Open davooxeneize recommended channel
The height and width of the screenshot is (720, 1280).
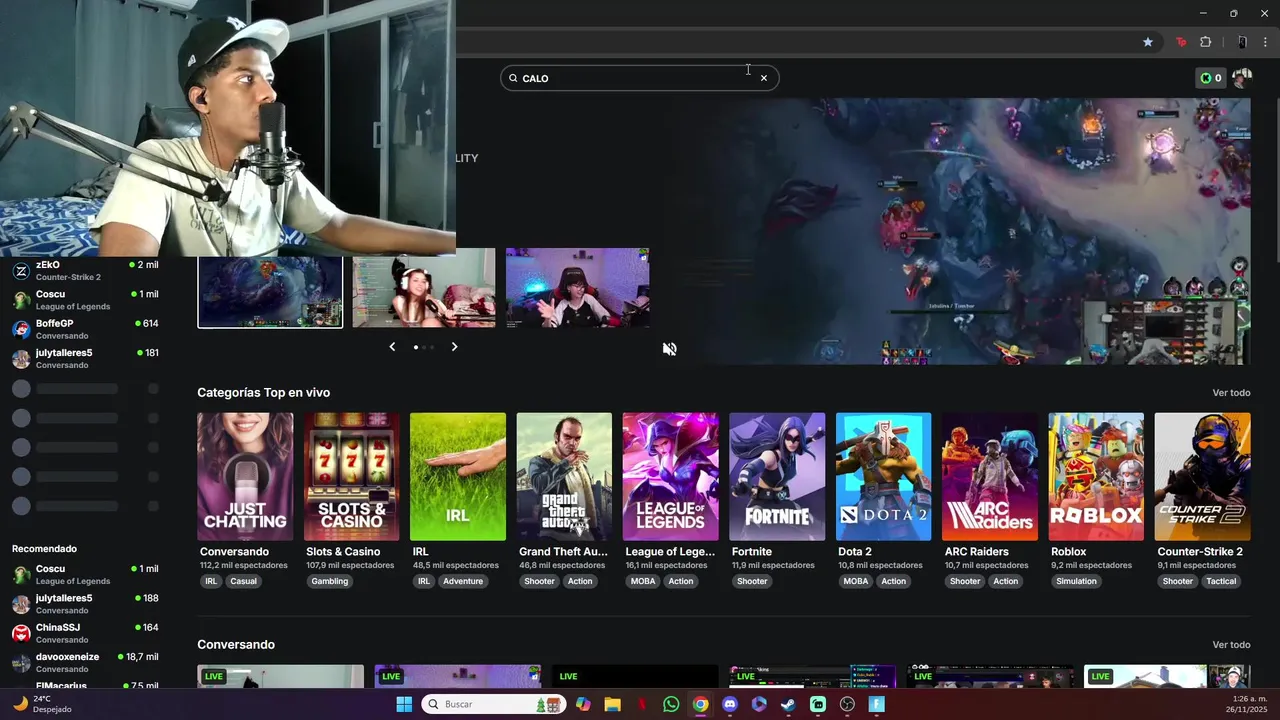(85, 662)
